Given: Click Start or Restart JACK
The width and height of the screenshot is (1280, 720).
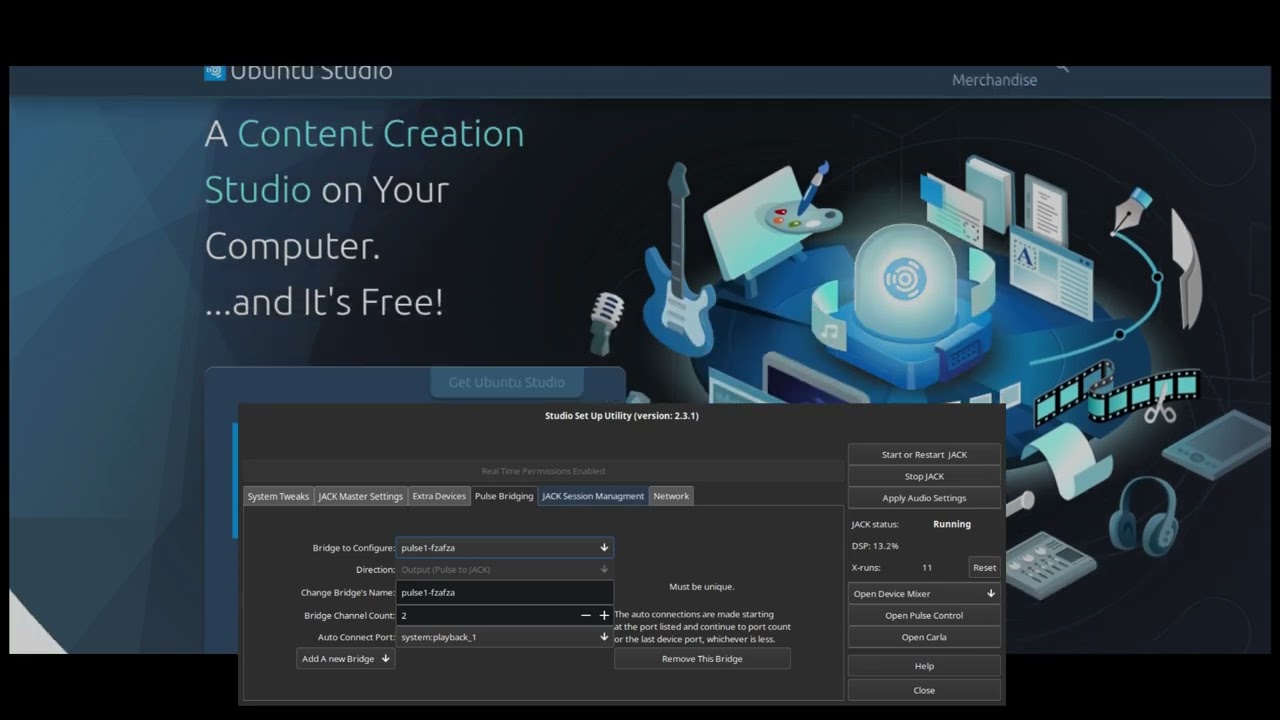Looking at the screenshot, I should coord(924,455).
